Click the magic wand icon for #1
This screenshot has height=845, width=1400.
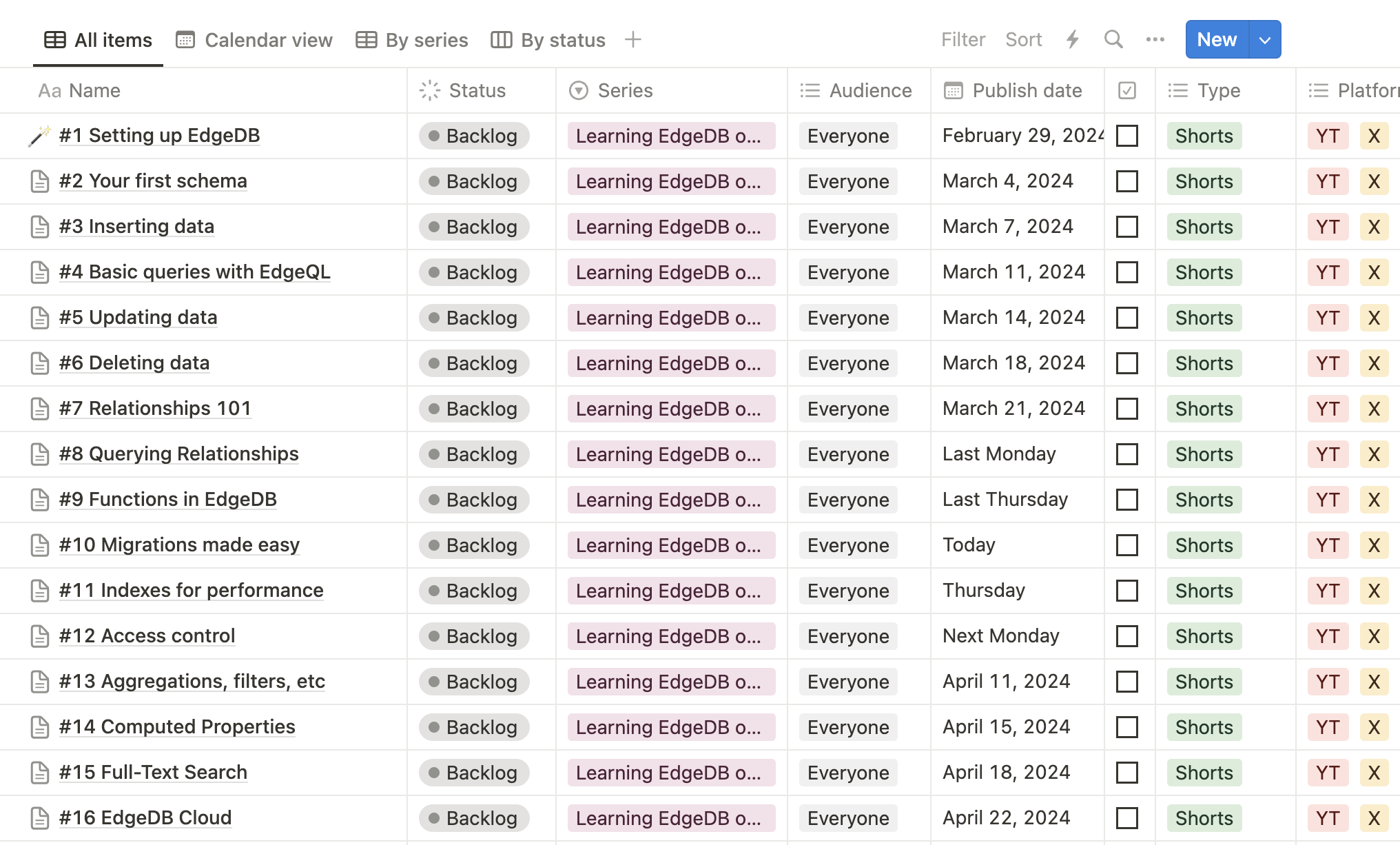[39, 136]
